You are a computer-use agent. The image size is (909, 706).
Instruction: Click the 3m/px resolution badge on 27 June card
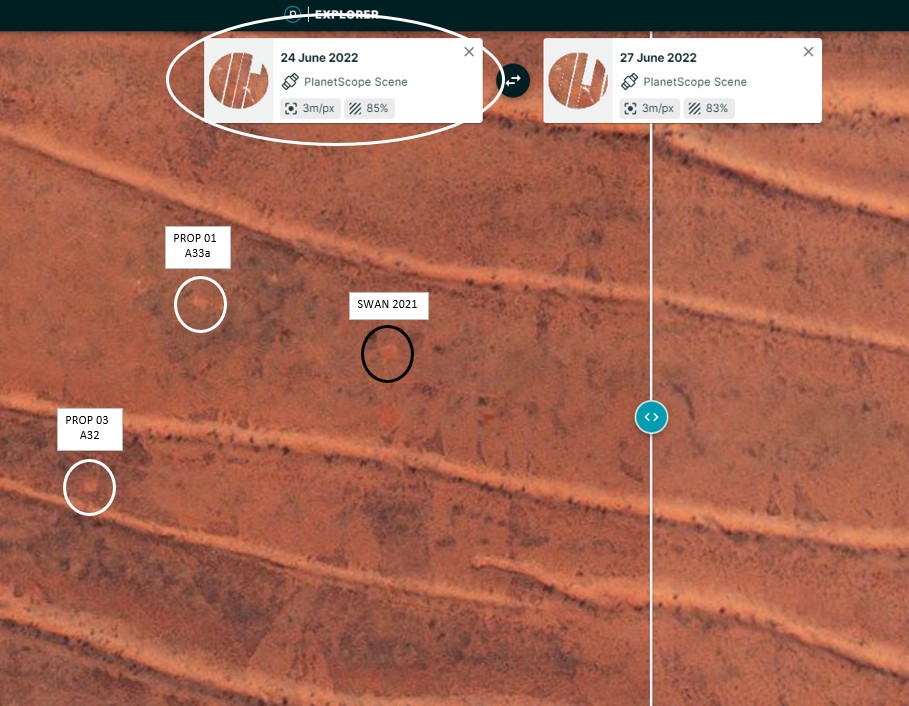tap(649, 108)
